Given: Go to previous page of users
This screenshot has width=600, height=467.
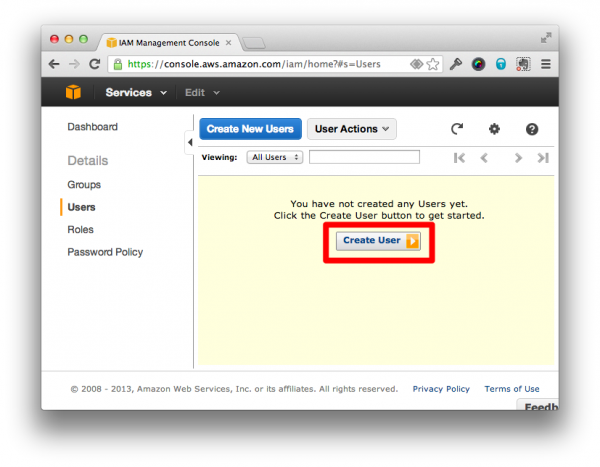Looking at the screenshot, I should pos(484,158).
